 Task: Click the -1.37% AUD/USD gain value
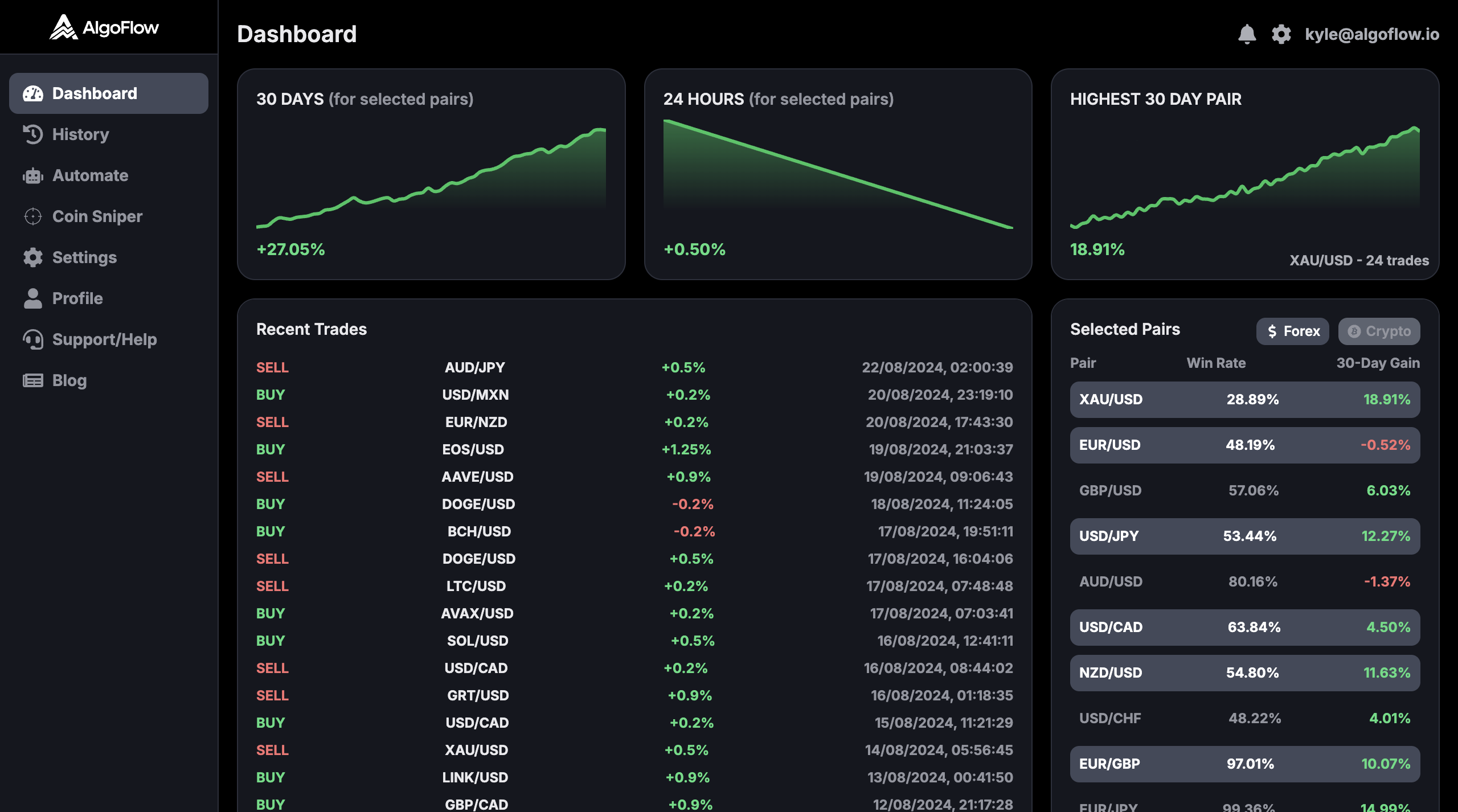coord(1387,582)
